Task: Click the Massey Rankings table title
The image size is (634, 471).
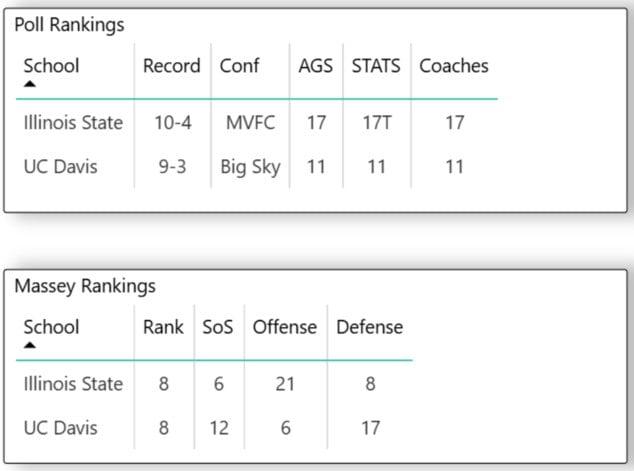Action: pyautogui.click(x=85, y=286)
